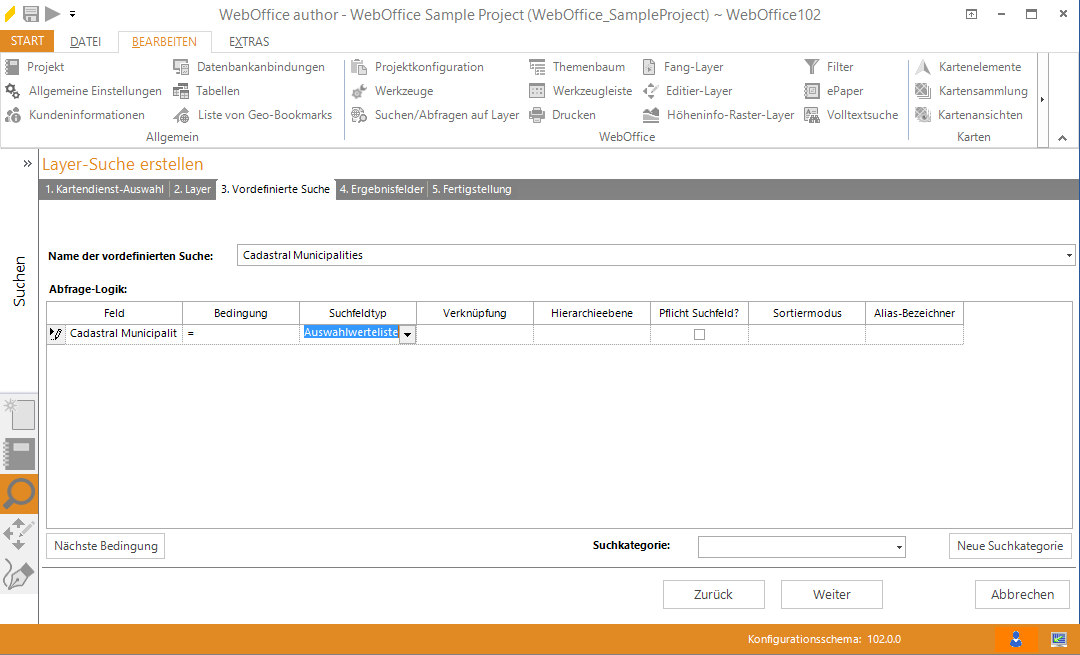Expand the Suchfeldtyp Auswahlwerteliste dropdown
Screen dimensions: 1080x655
[407, 335]
